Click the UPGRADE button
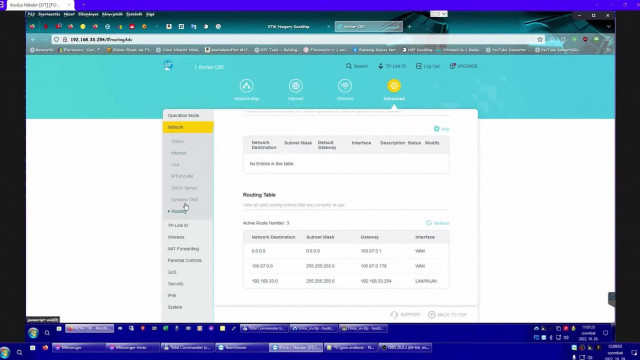Image resolution: width=640 pixels, height=360 pixels. click(463, 66)
